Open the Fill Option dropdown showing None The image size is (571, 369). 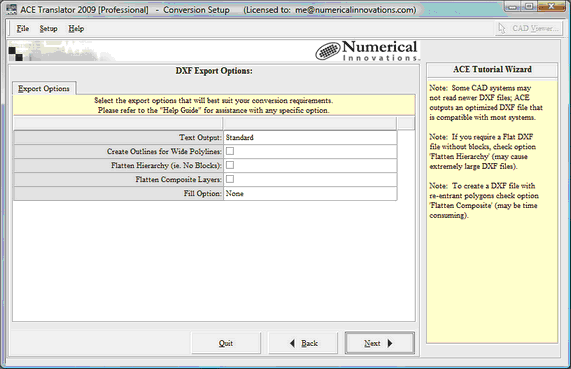(310, 193)
